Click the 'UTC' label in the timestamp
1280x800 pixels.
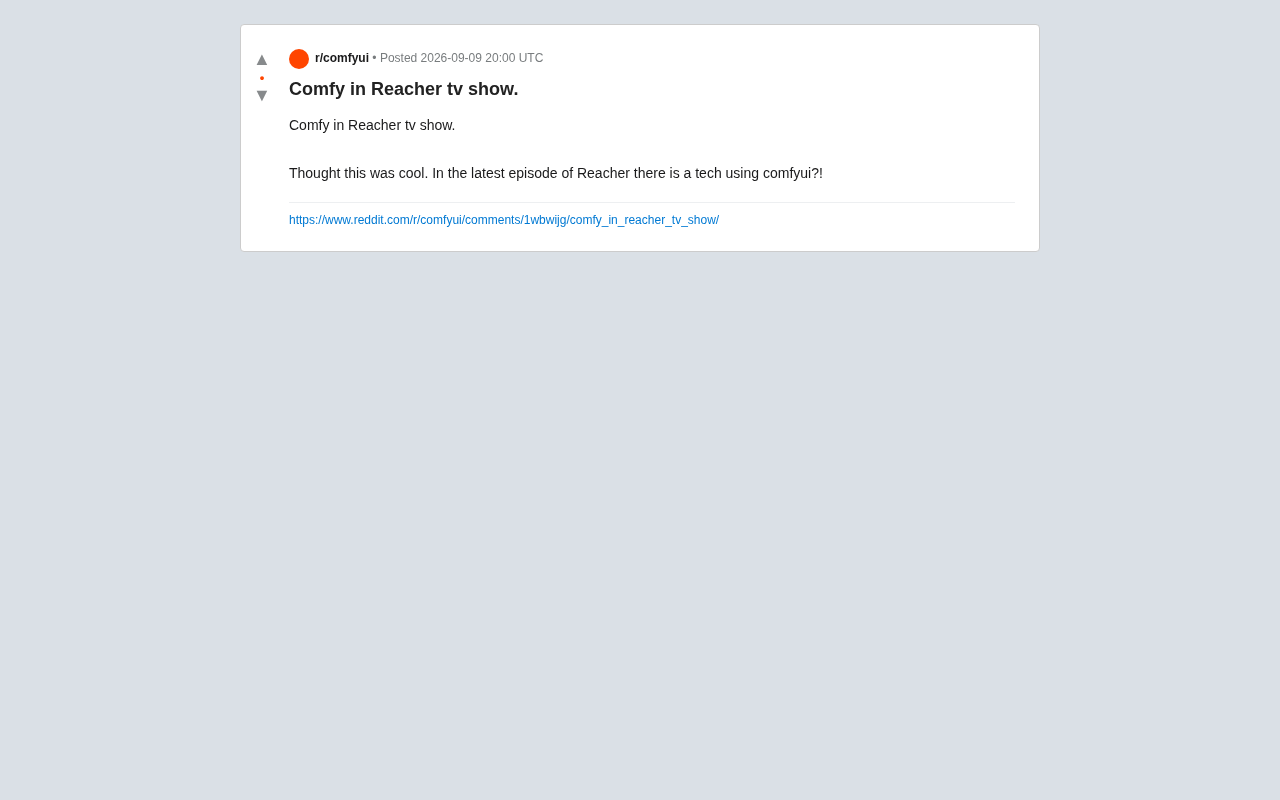[531, 58]
